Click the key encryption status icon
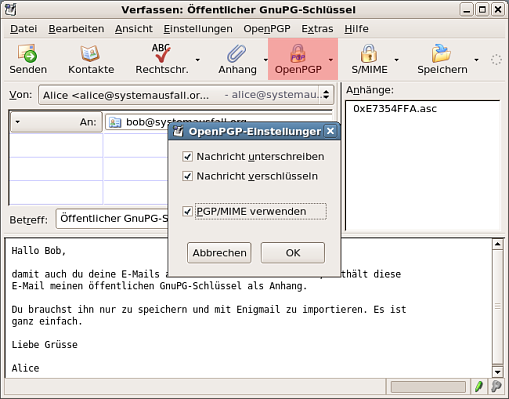The image size is (509, 399). (496, 387)
